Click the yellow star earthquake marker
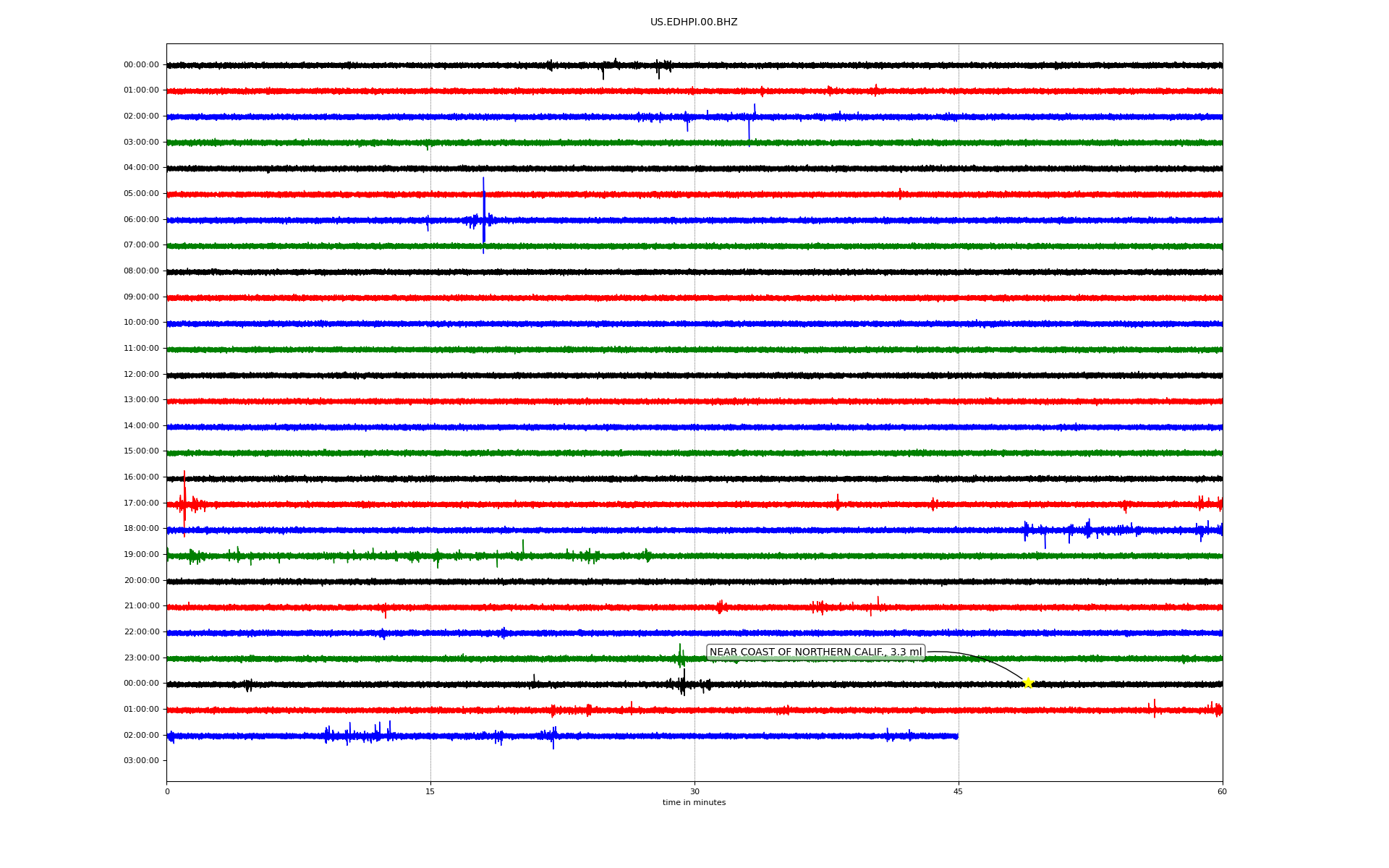The height and width of the screenshot is (868, 1389). coord(1027,683)
